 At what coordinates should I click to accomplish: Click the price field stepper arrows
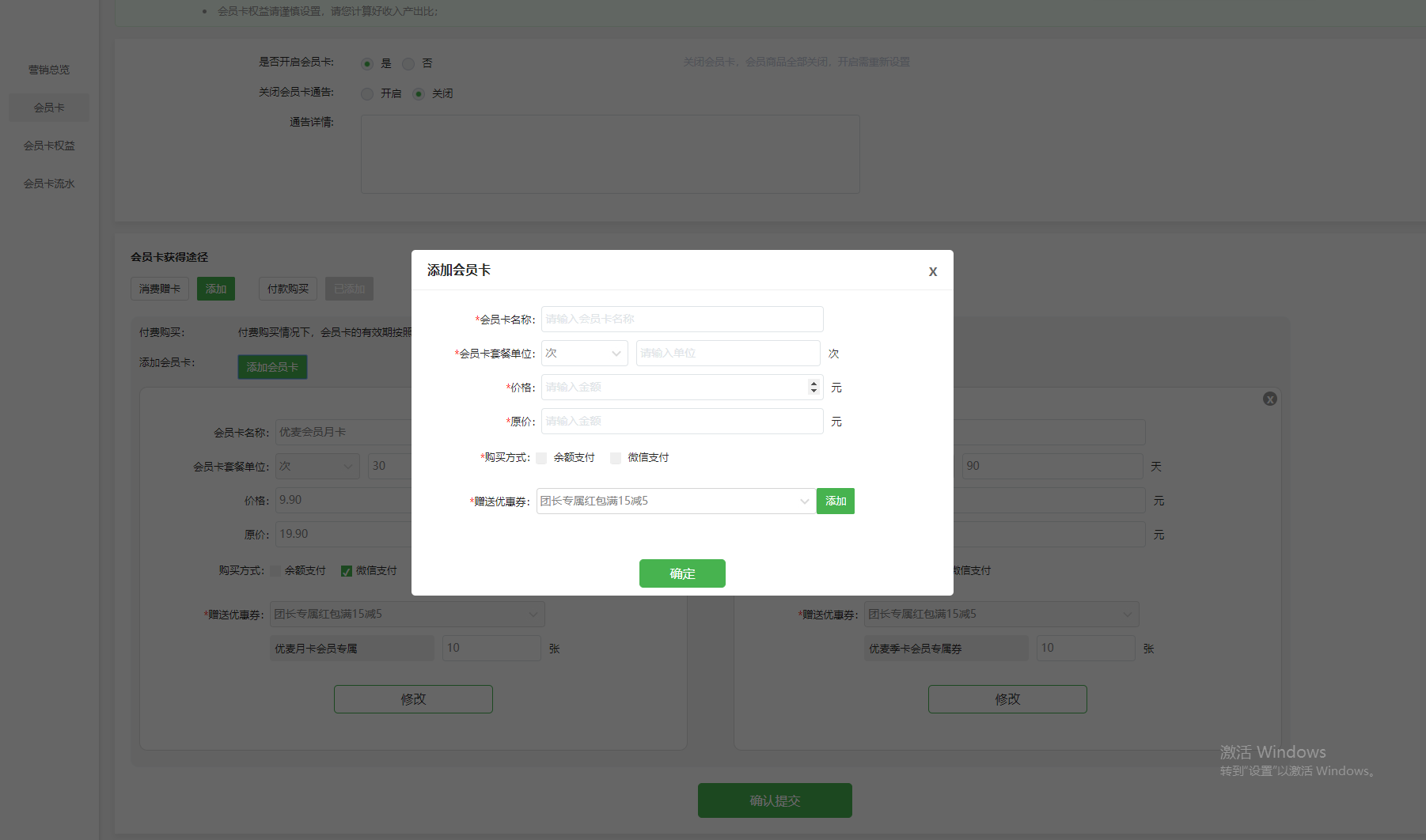point(813,387)
